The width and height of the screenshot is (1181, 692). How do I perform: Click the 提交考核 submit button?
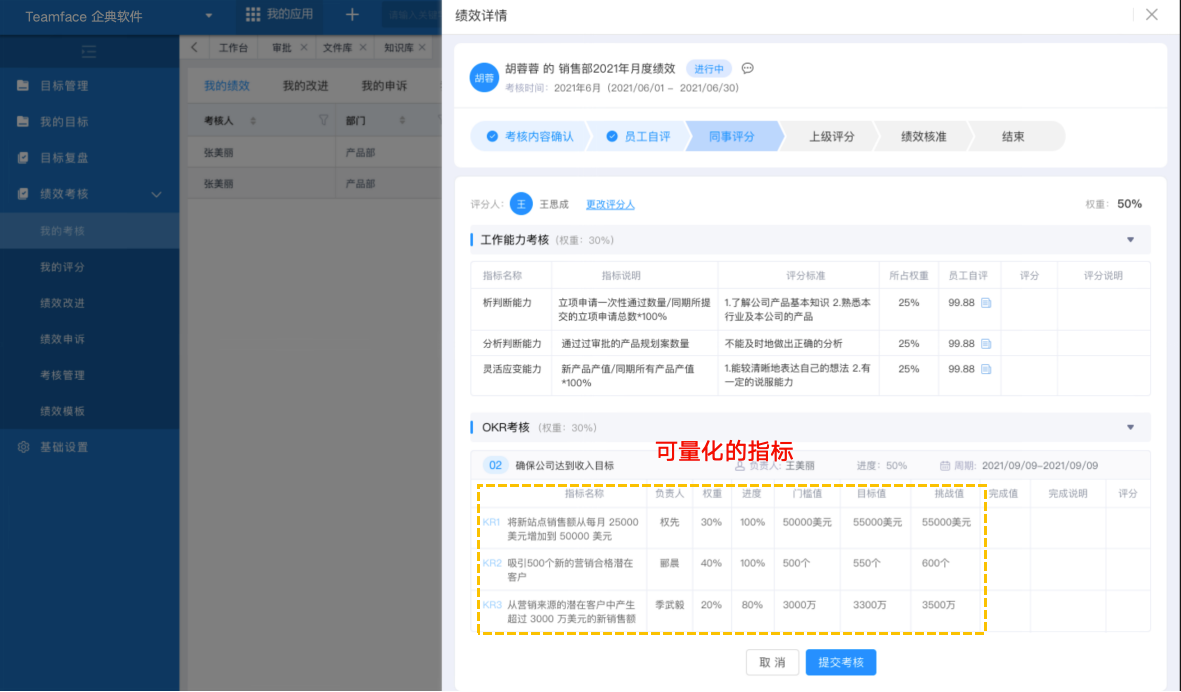click(840, 662)
